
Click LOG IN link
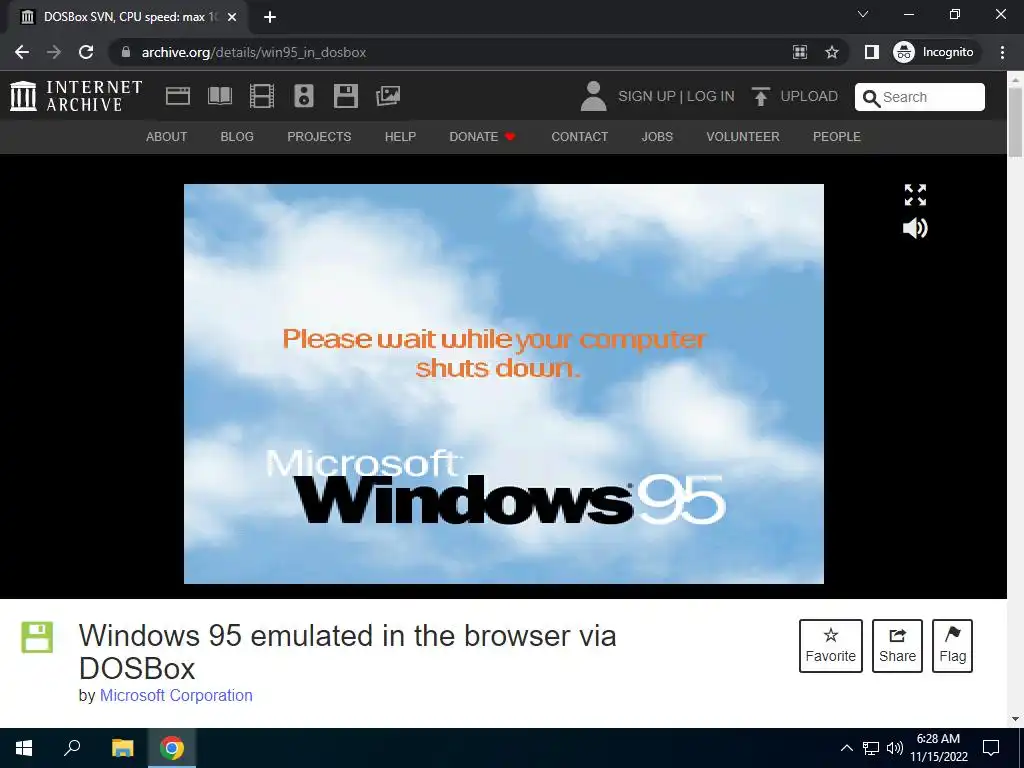click(x=711, y=96)
